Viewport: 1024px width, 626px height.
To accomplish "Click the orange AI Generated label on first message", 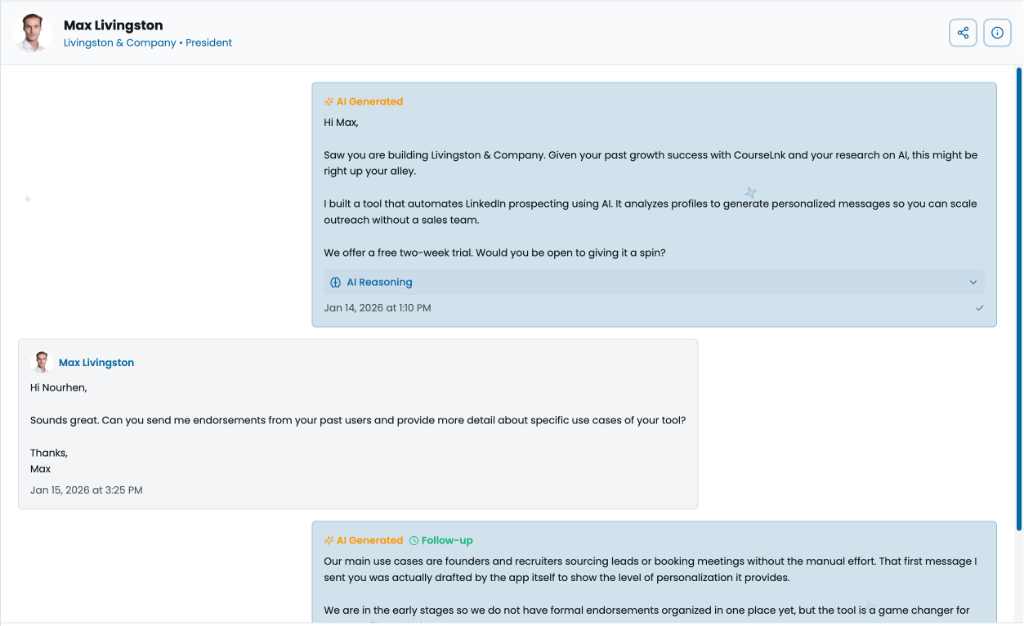I will coord(369,102).
